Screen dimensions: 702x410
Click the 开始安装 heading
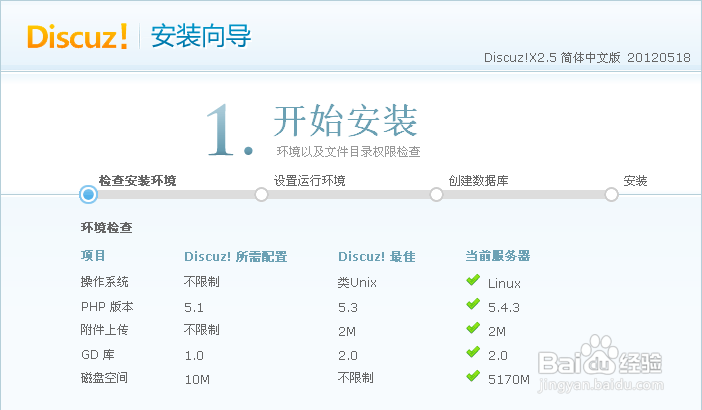pos(346,121)
